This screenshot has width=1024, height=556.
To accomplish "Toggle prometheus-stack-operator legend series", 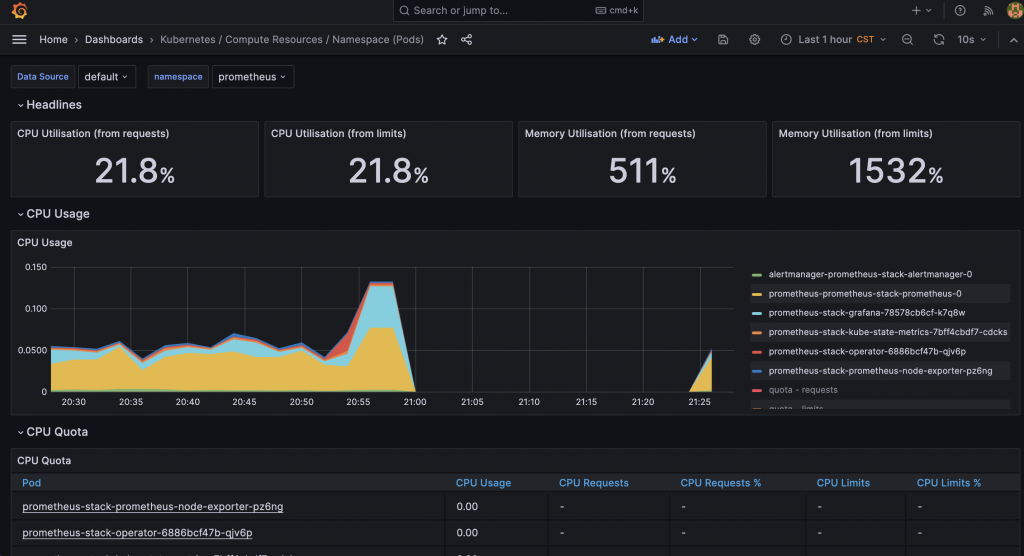I will tap(867, 351).
